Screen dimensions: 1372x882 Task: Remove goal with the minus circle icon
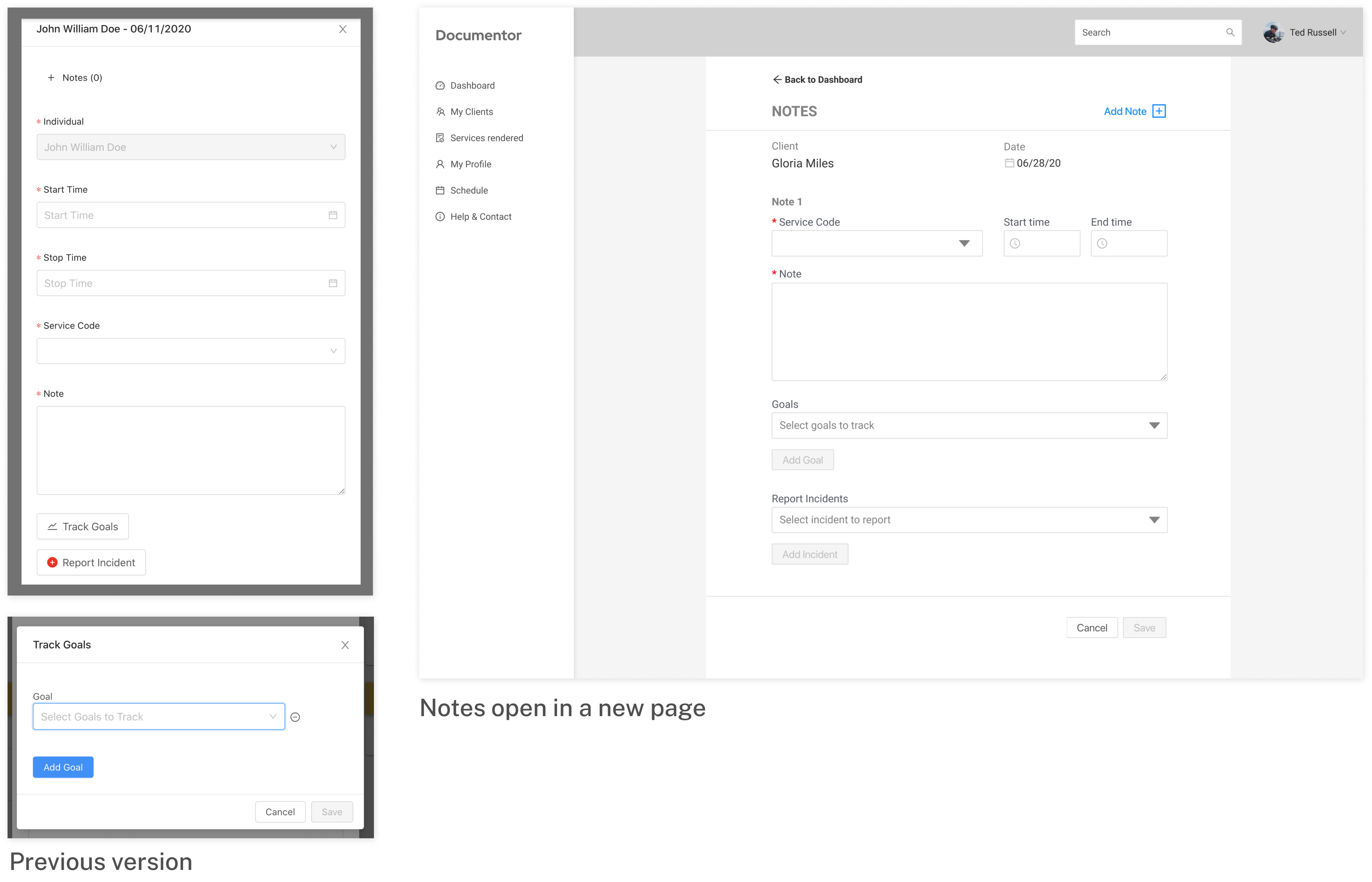click(296, 717)
